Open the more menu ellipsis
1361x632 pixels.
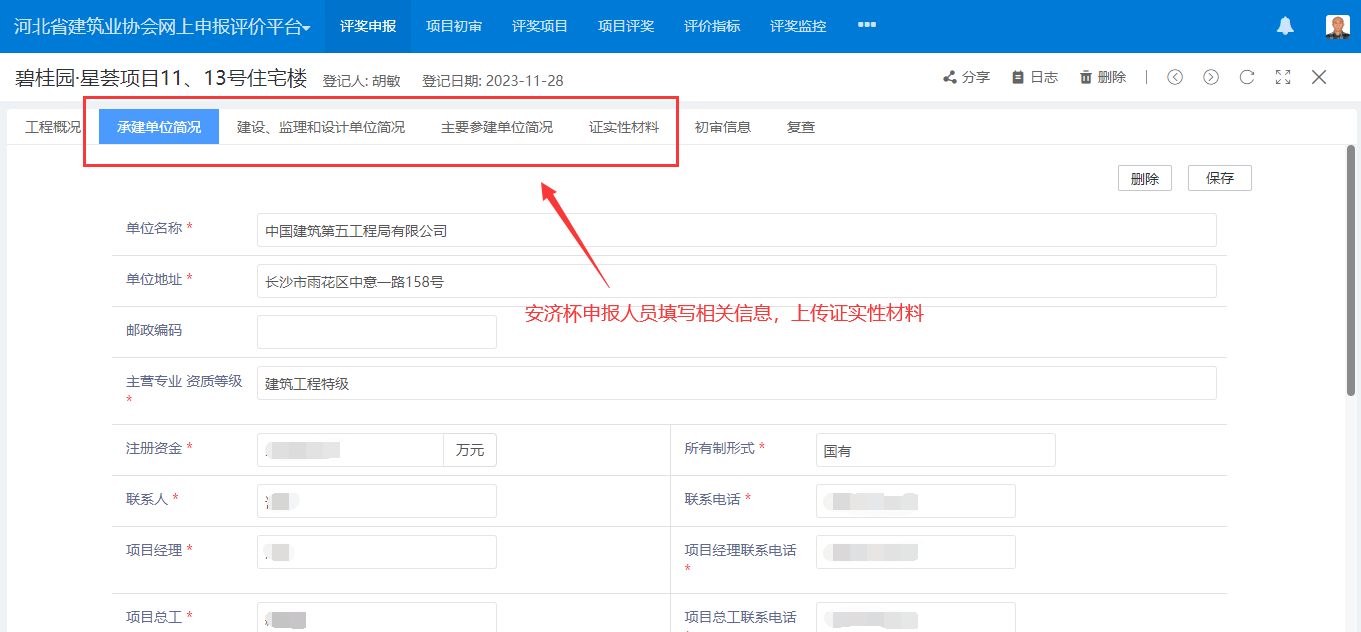[x=867, y=25]
